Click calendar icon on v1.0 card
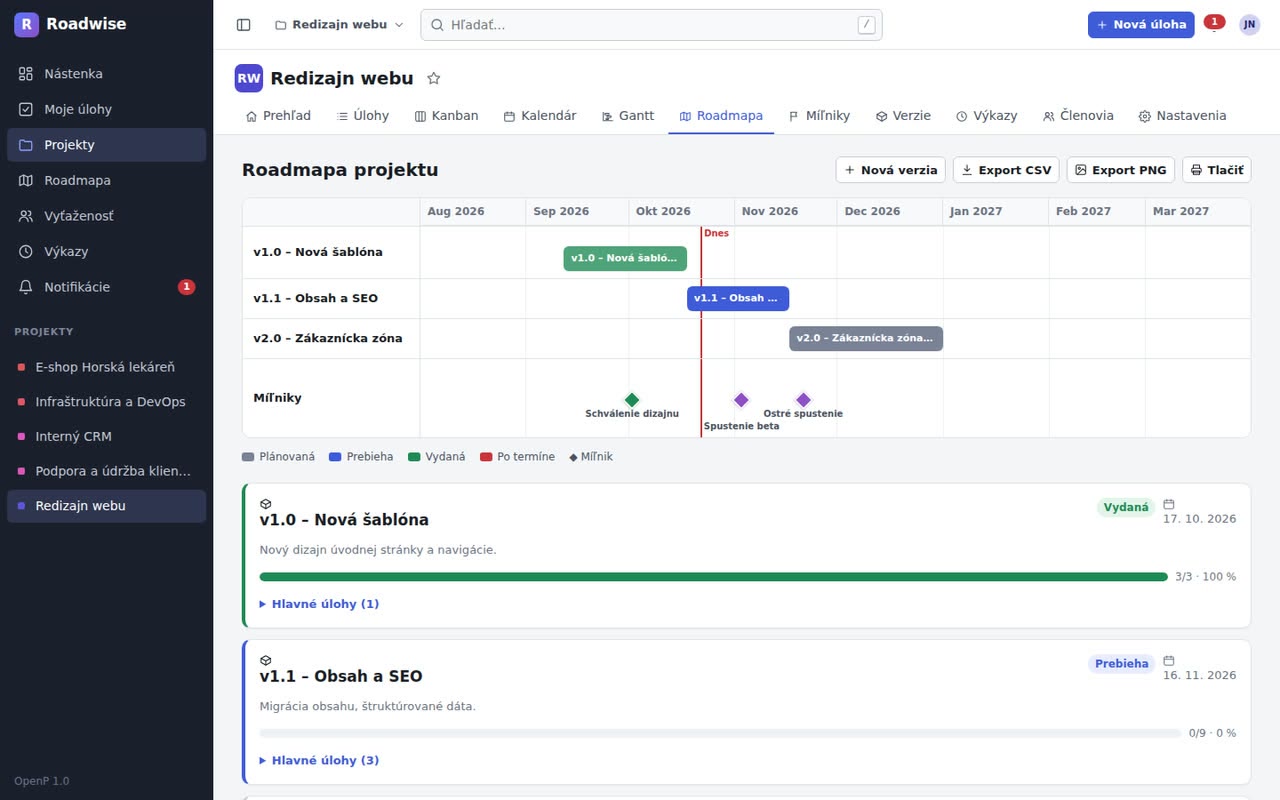The image size is (1280, 800). tap(1169, 505)
